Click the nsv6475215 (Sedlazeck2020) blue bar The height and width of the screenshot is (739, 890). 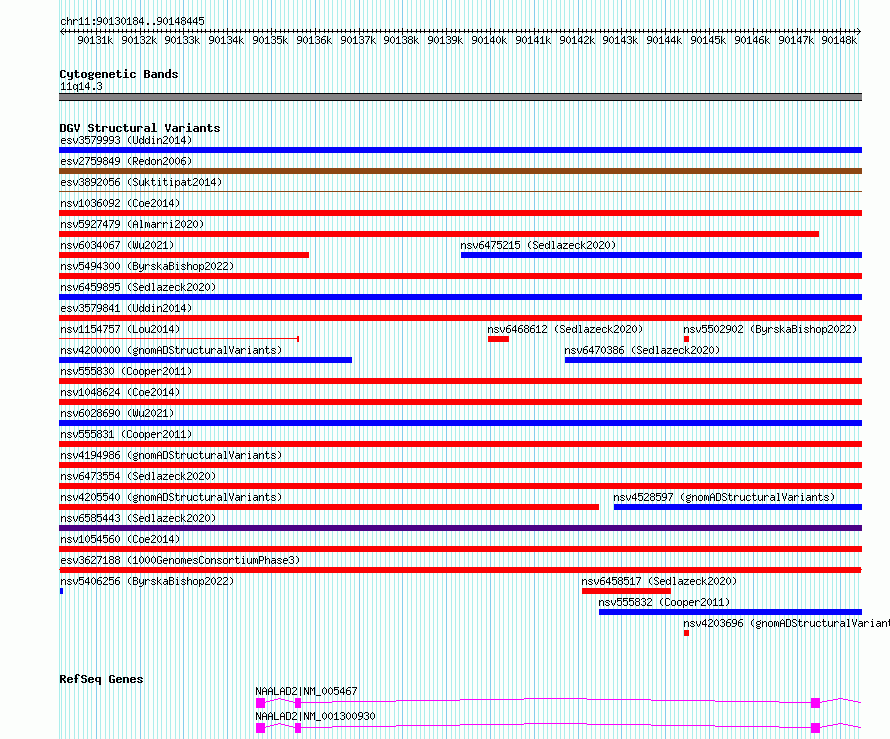tap(661, 255)
